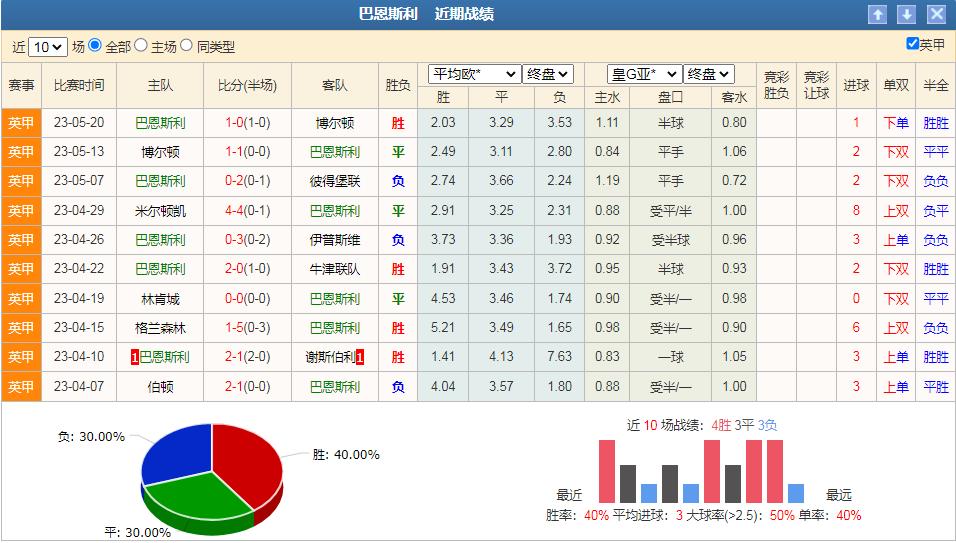
Task: Open the 终盘 dropdown beside 平均欧*
Action: click(548, 74)
